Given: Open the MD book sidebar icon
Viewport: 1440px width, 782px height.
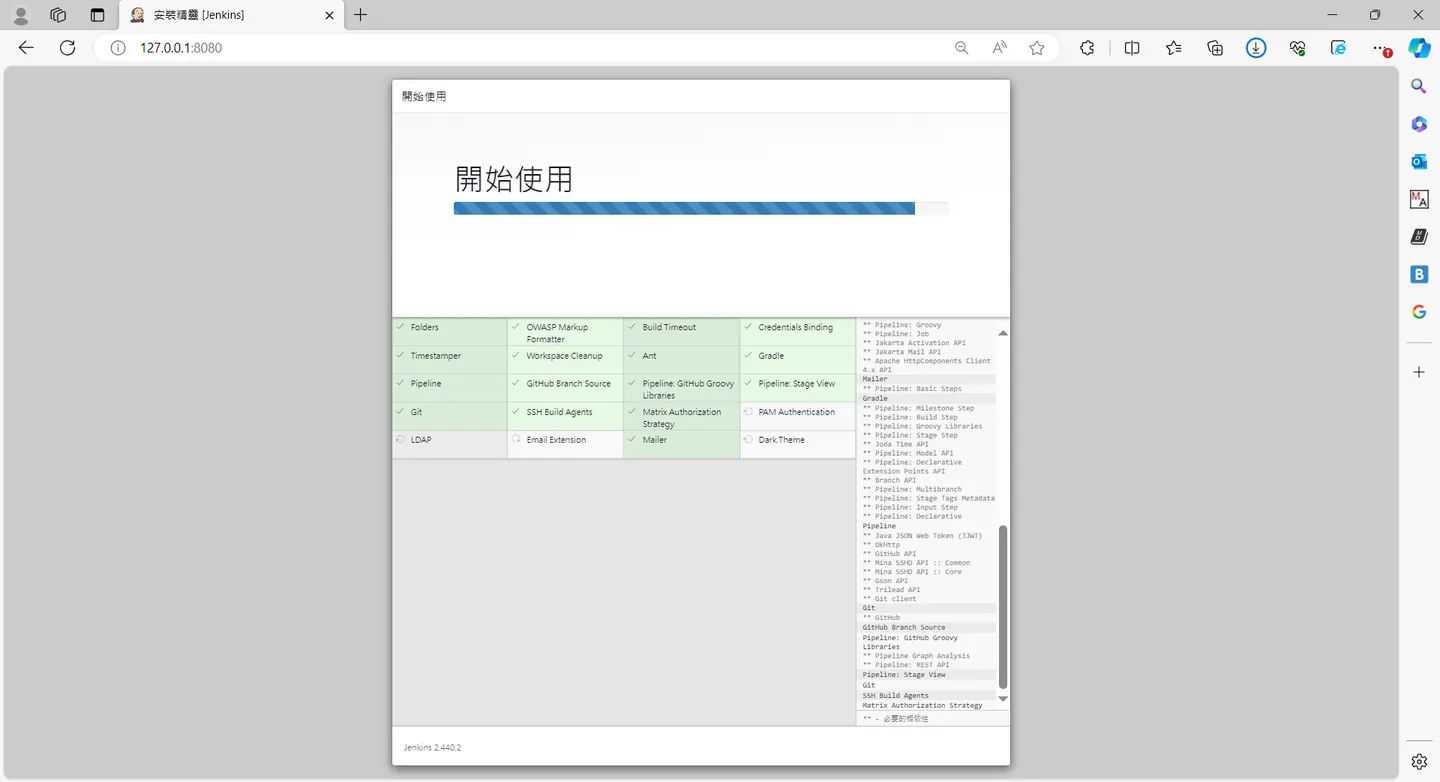Looking at the screenshot, I should (1419, 237).
